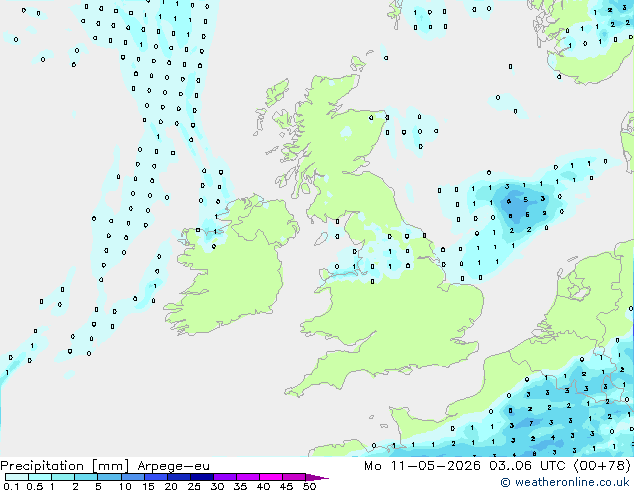The height and width of the screenshot is (490, 634).
Task: Click the 'Arpege-eu' model name text
Action: point(173,466)
